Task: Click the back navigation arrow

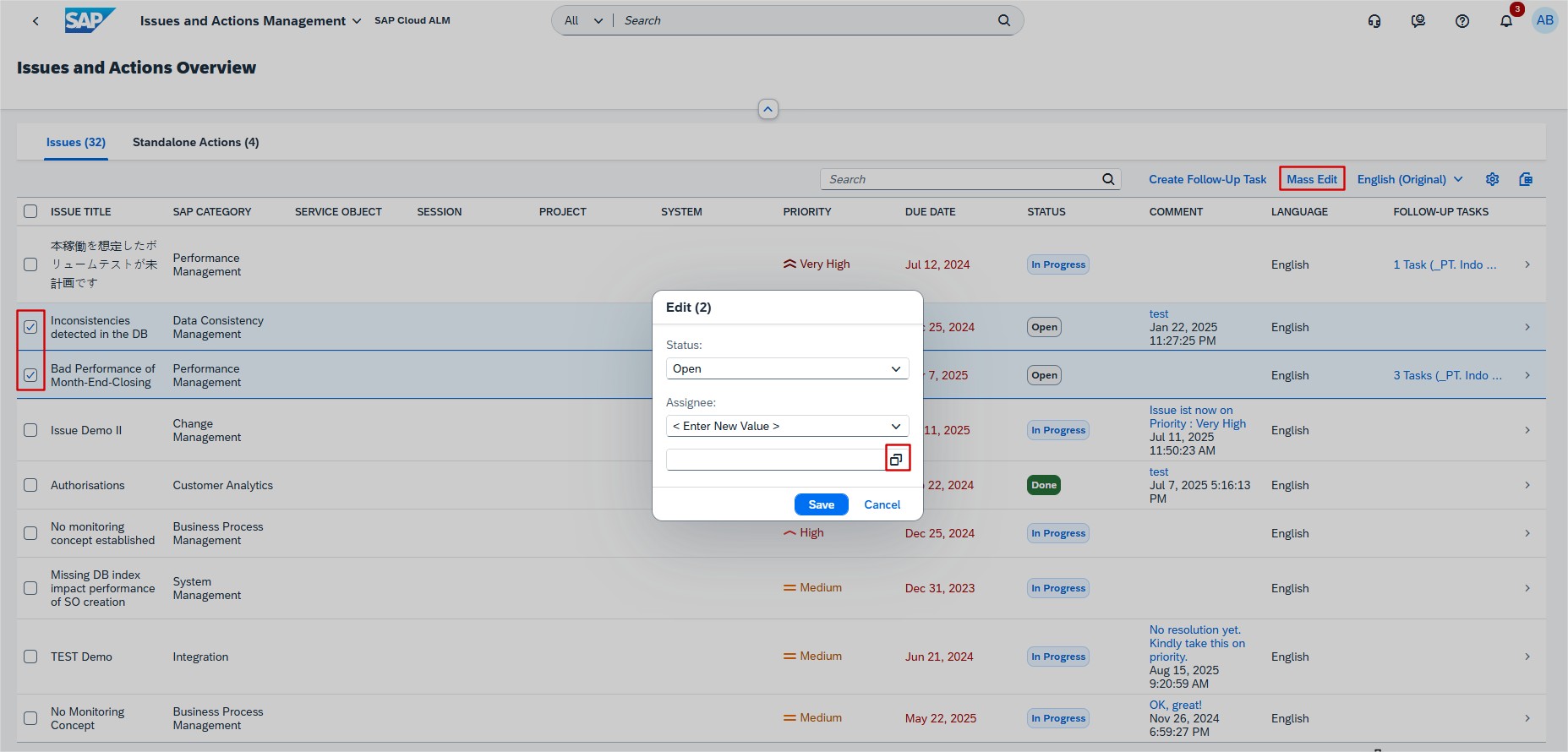Action: [36, 21]
